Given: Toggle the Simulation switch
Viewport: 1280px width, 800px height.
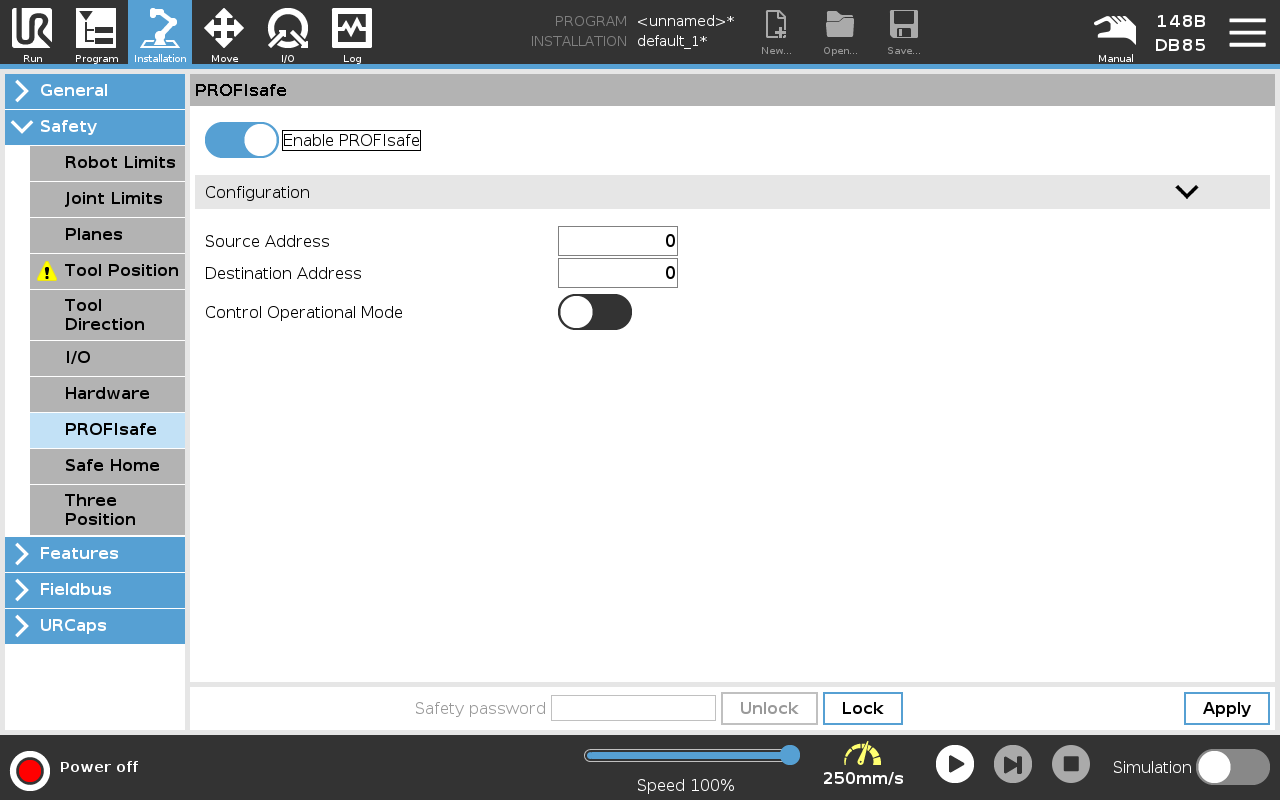Looking at the screenshot, I should (x=1233, y=767).
